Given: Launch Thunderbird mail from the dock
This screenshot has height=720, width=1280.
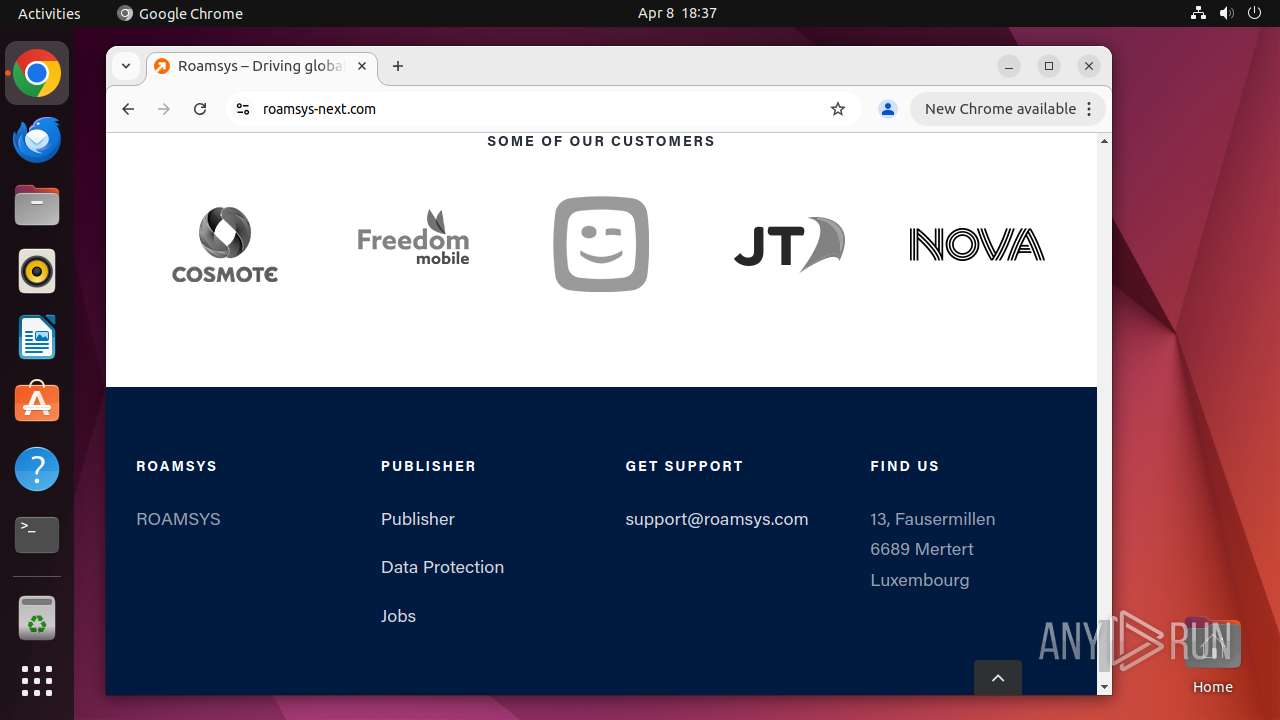Looking at the screenshot, I should [x=37, y=140].
